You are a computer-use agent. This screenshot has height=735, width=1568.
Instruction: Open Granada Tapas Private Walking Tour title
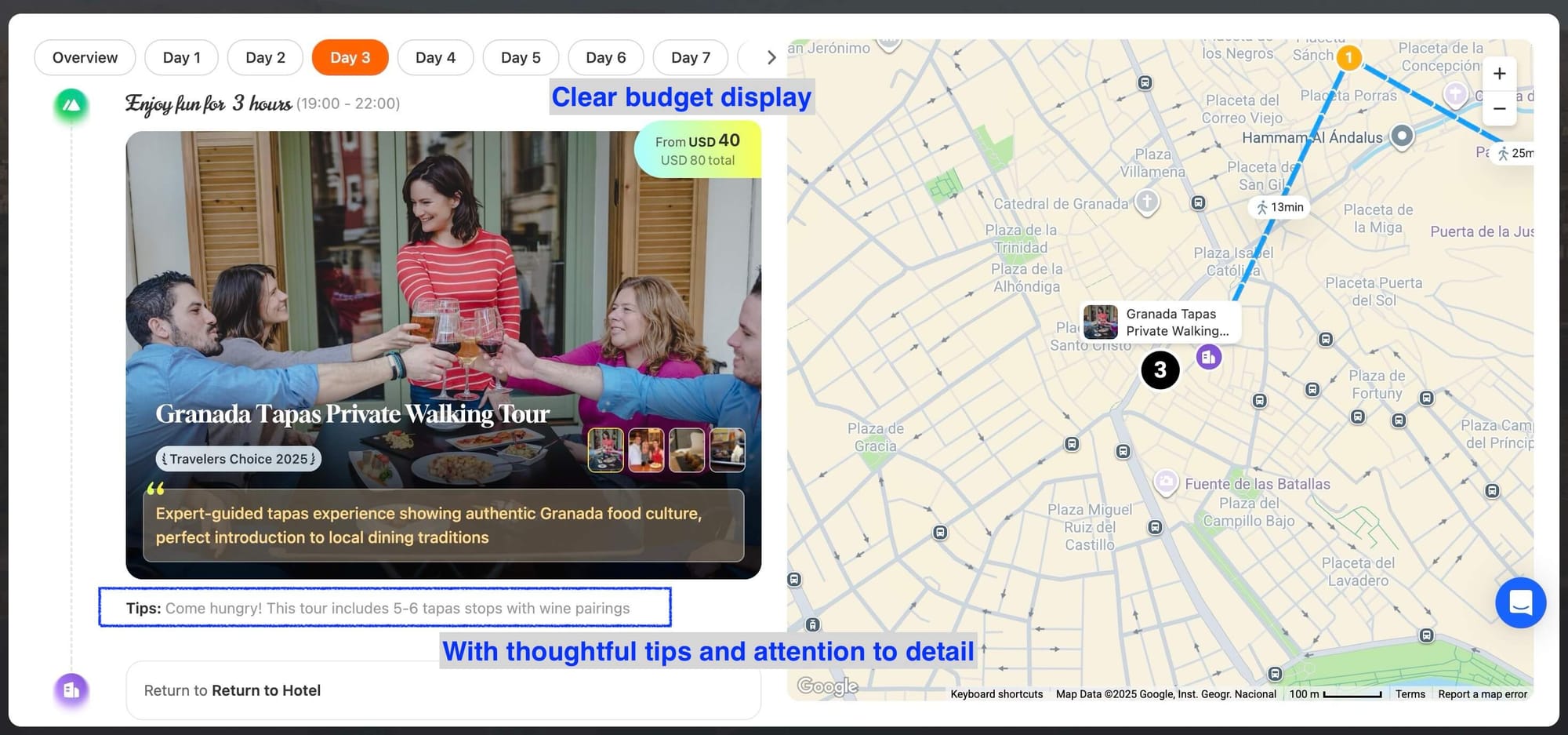[x=352, y=413]
